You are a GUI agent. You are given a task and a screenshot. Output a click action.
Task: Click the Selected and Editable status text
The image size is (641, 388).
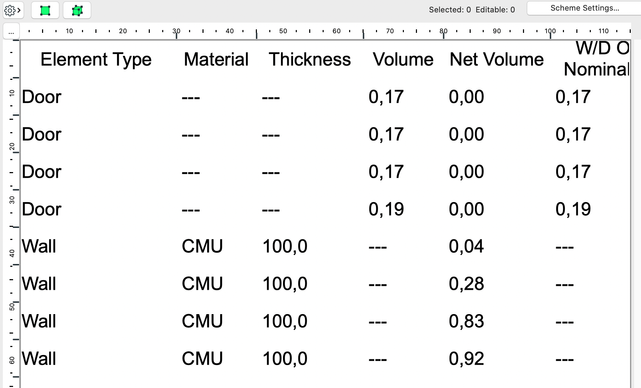[x=472, y=10]
